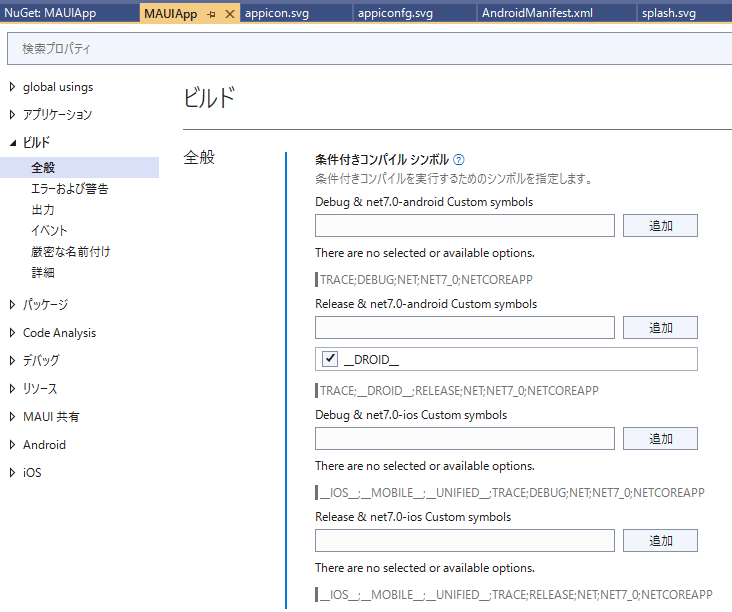Select 詳細 item
Viewport: 732px width, 612px height.
pos(43,273)
